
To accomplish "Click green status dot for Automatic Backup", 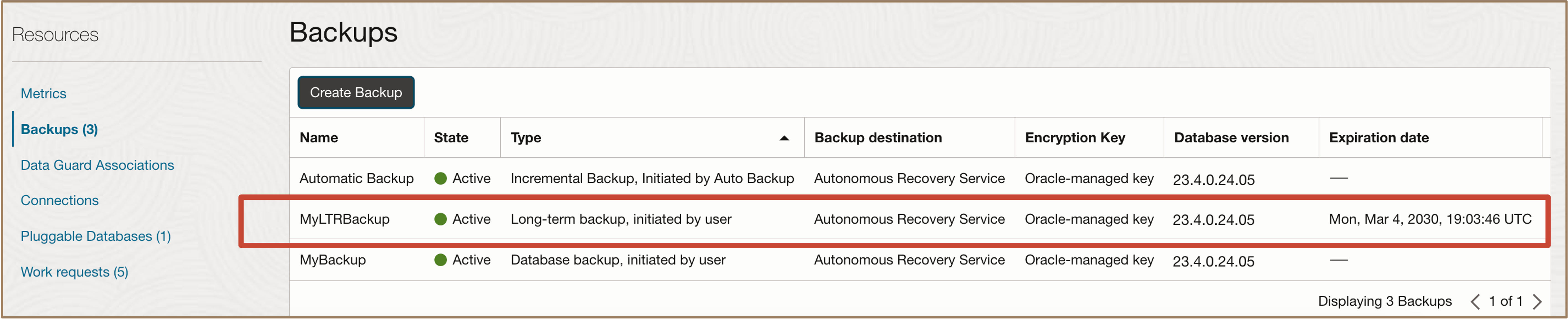I will coord(441,178).
